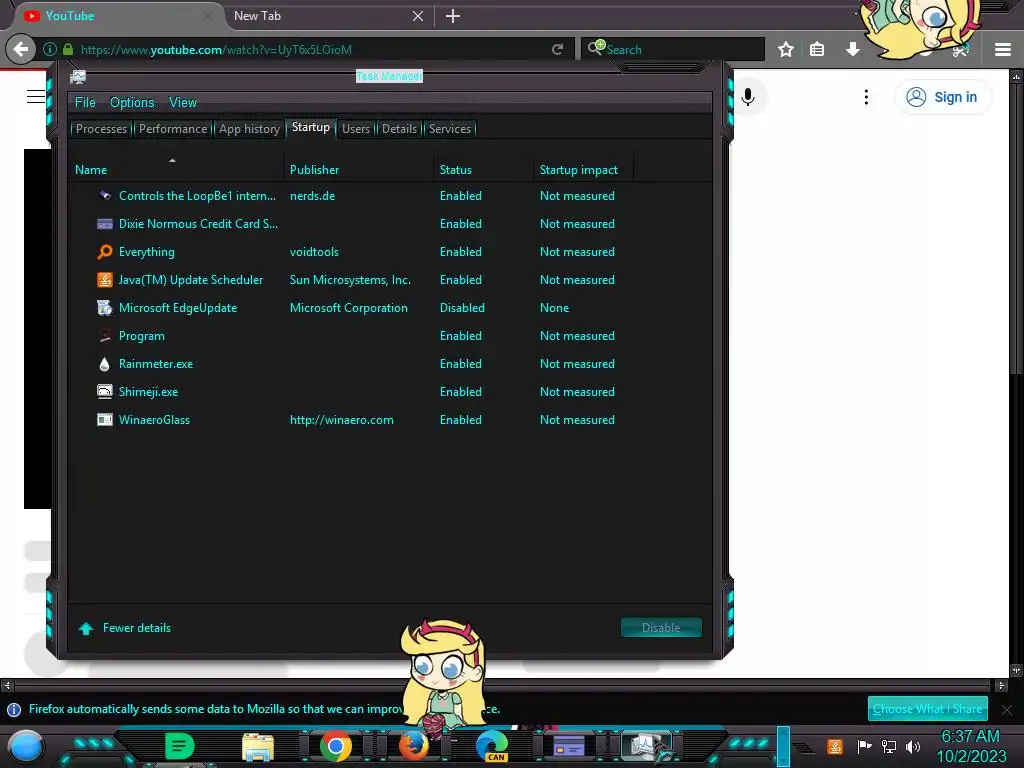Sort startup list by Name column
The height and width of the screenshot is (768, 1024).
178,170
